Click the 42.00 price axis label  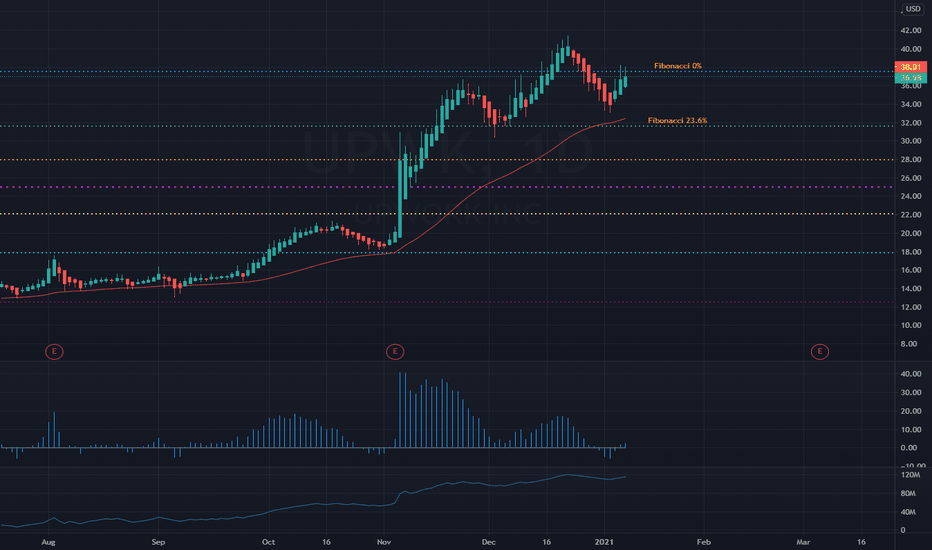(911, 30)
